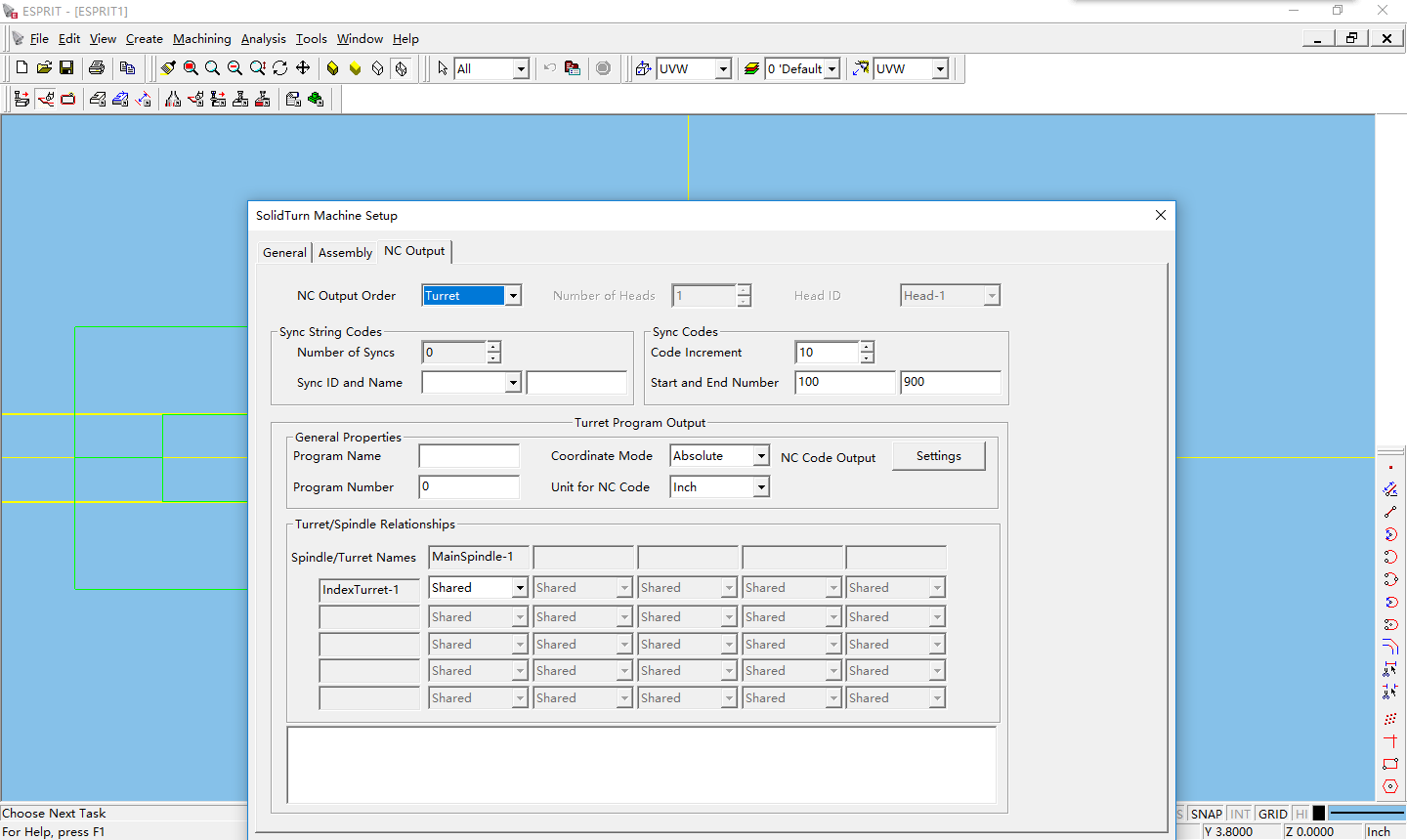Viewport: 1407px width, 840px height.
Task: Open the Help menu
Action: [405, 39]
